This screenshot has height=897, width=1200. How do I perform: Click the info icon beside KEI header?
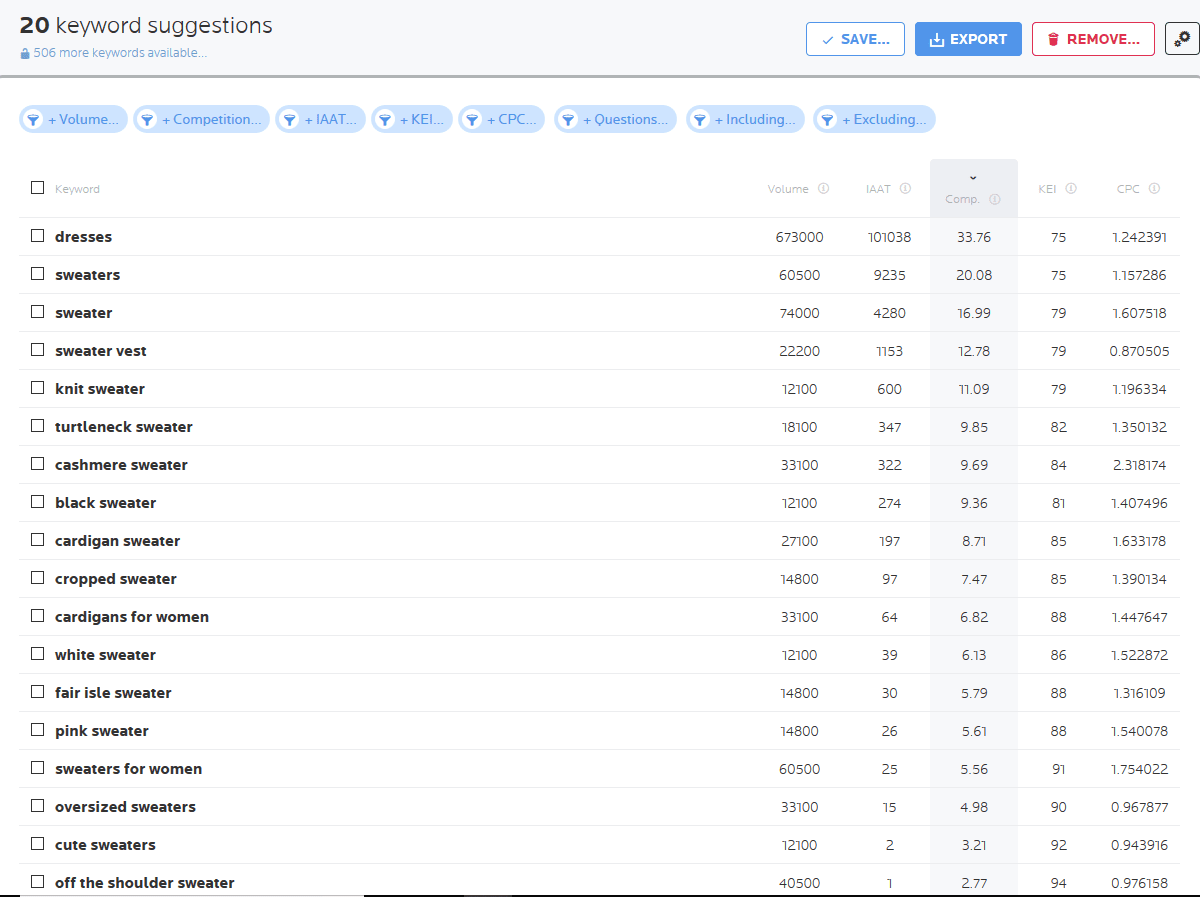1070,188
